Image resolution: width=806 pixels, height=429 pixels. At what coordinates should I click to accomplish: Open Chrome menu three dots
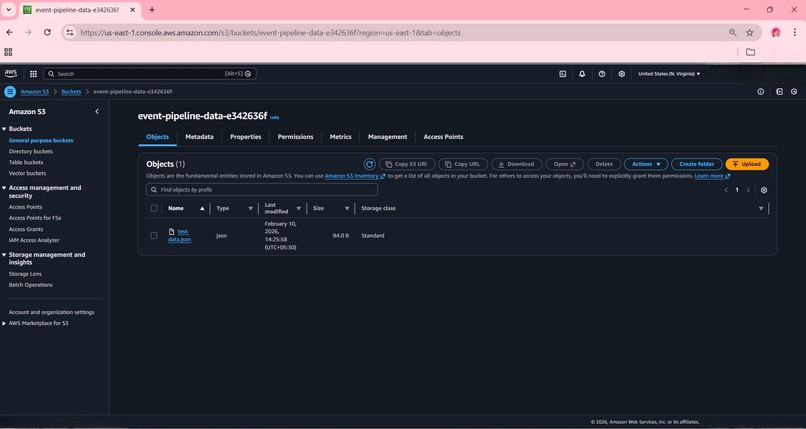tap(795, 32)
